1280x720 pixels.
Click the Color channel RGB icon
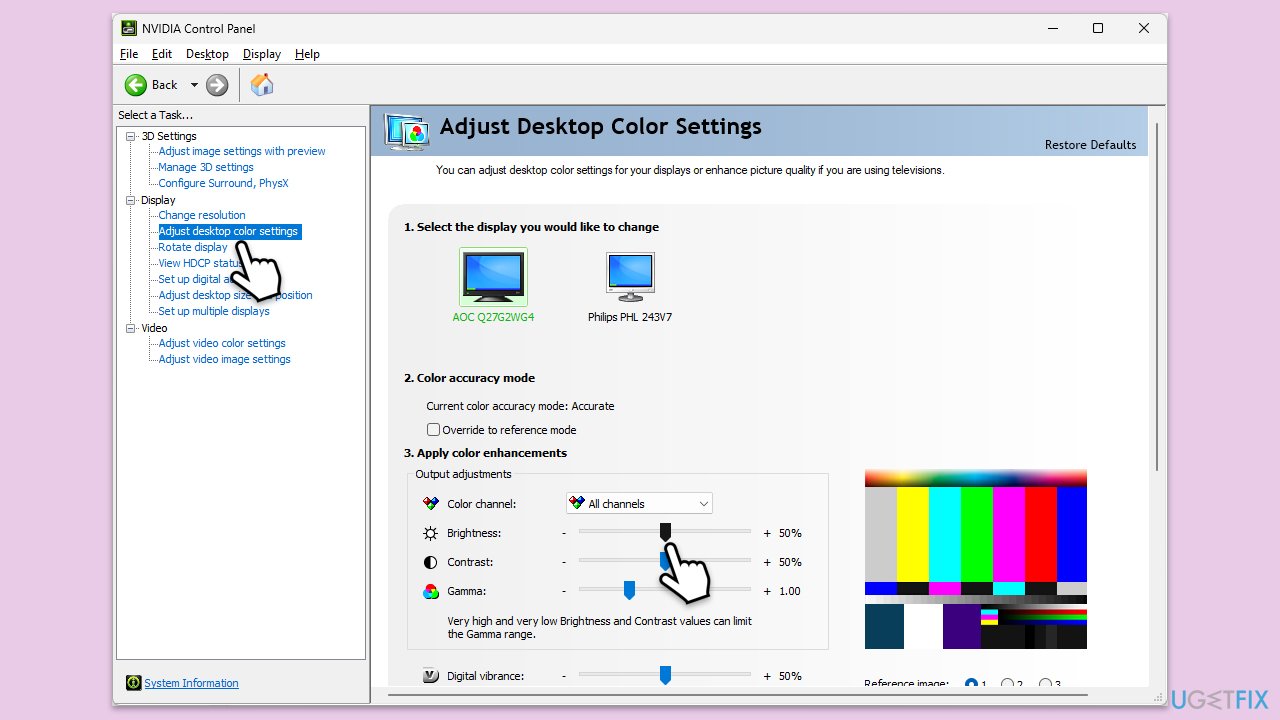431,504
